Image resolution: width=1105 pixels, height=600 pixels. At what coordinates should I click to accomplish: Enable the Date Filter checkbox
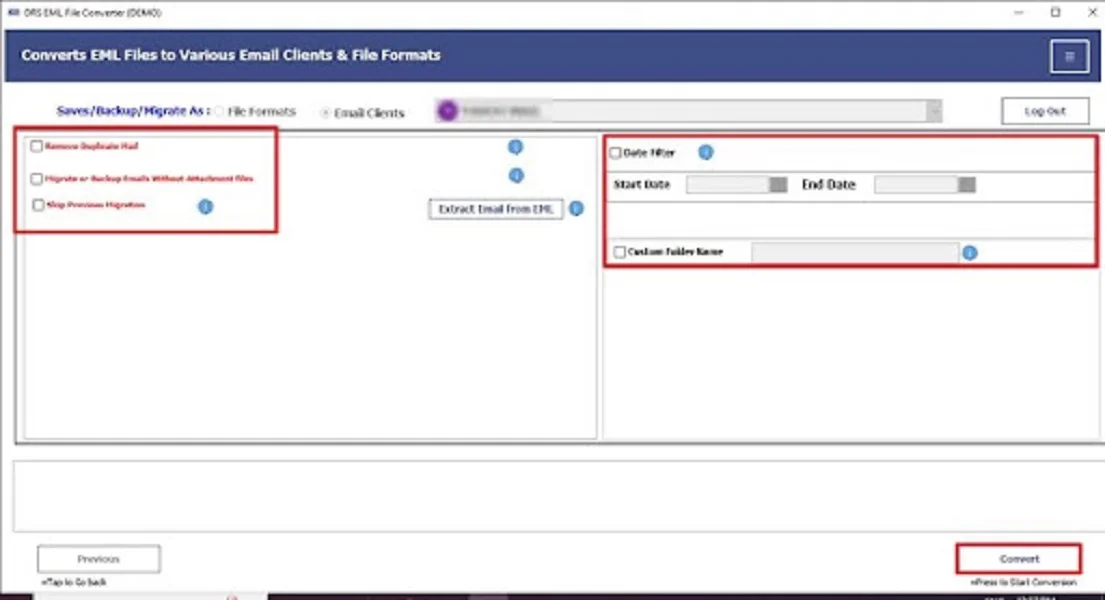point(617,152)
